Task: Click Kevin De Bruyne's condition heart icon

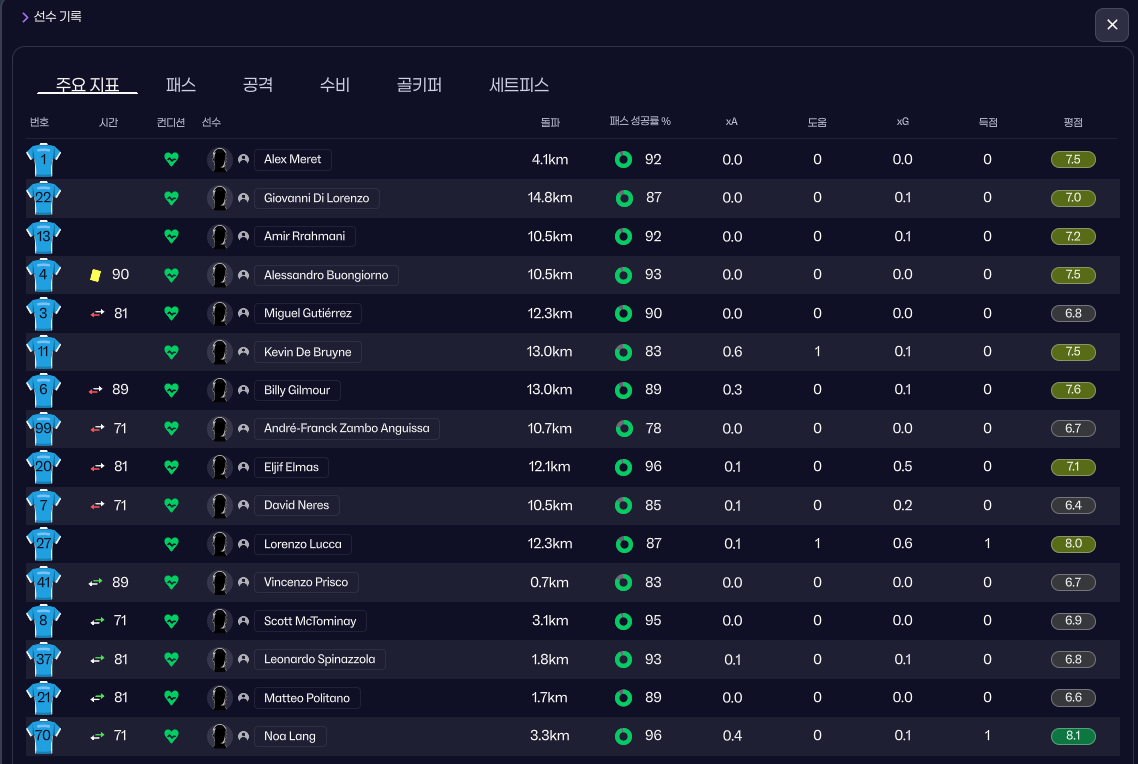Action: click(x=171, y=352)
